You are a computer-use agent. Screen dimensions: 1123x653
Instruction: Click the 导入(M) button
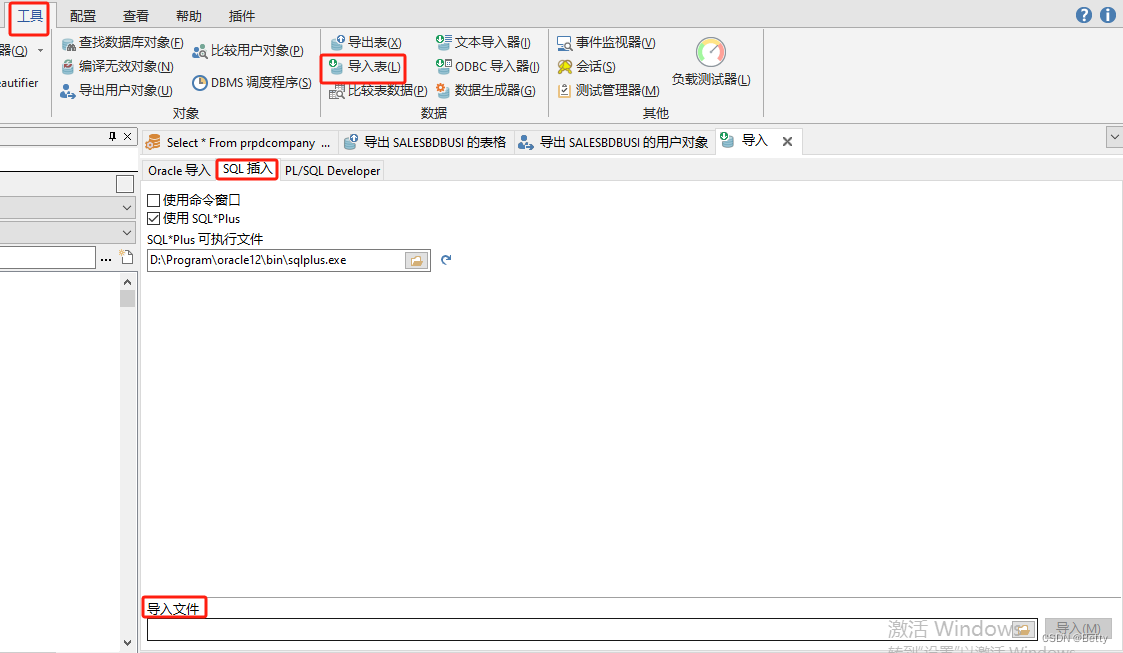click(x=1077, y=626)
